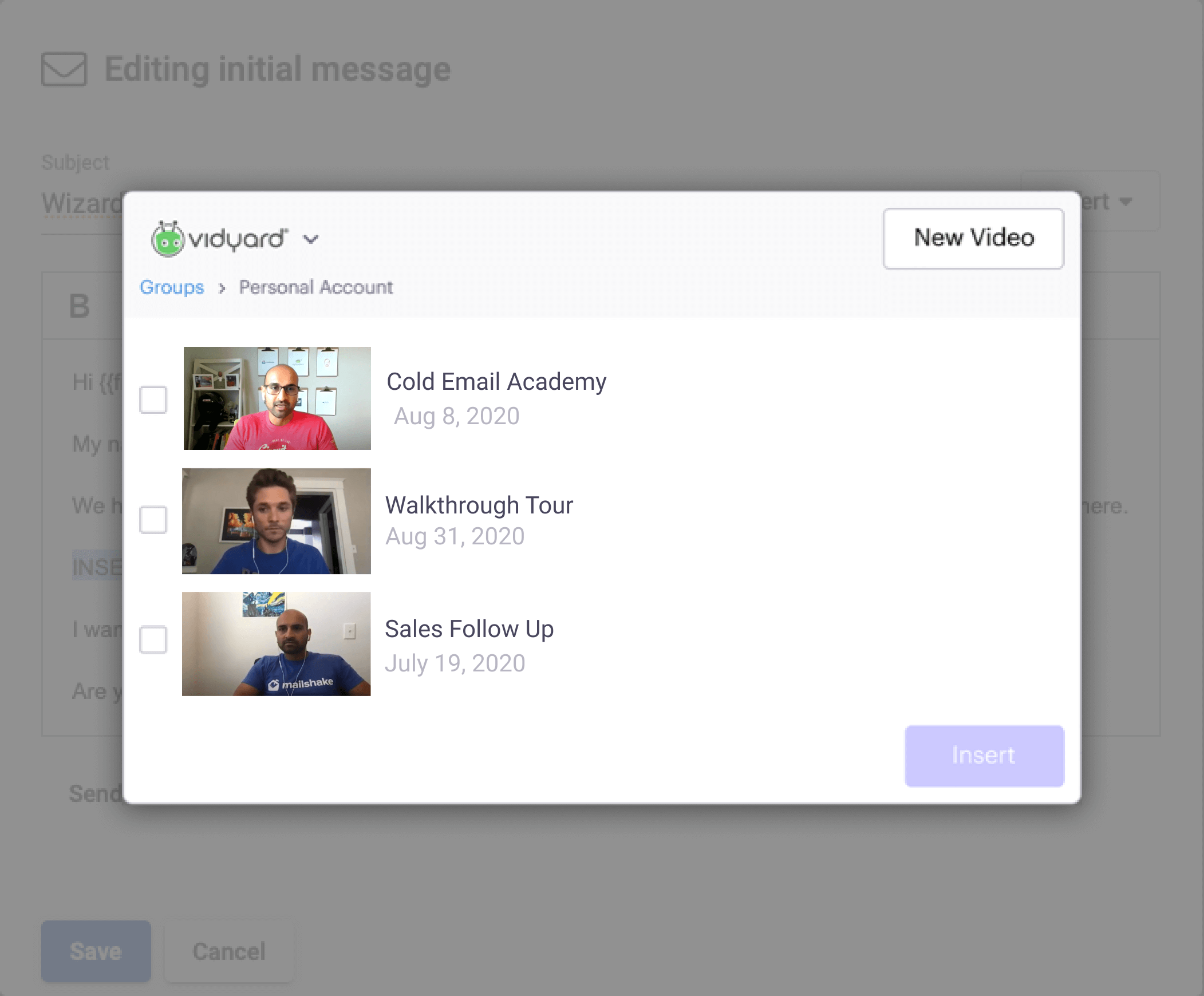This screenshot has height=996, width=1204.
Task: Select Personal Account in the breadcrumb
Action: pos(316,287)
